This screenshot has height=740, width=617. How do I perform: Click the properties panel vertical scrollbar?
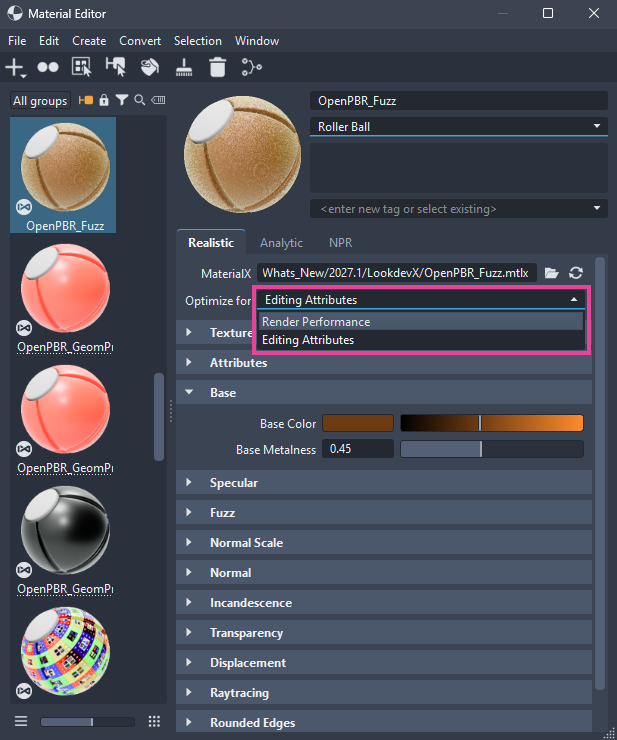coord(600,473)
